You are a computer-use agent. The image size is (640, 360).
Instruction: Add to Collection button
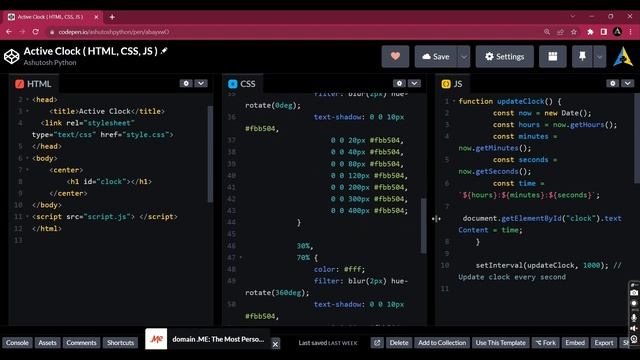click(442, 342)
